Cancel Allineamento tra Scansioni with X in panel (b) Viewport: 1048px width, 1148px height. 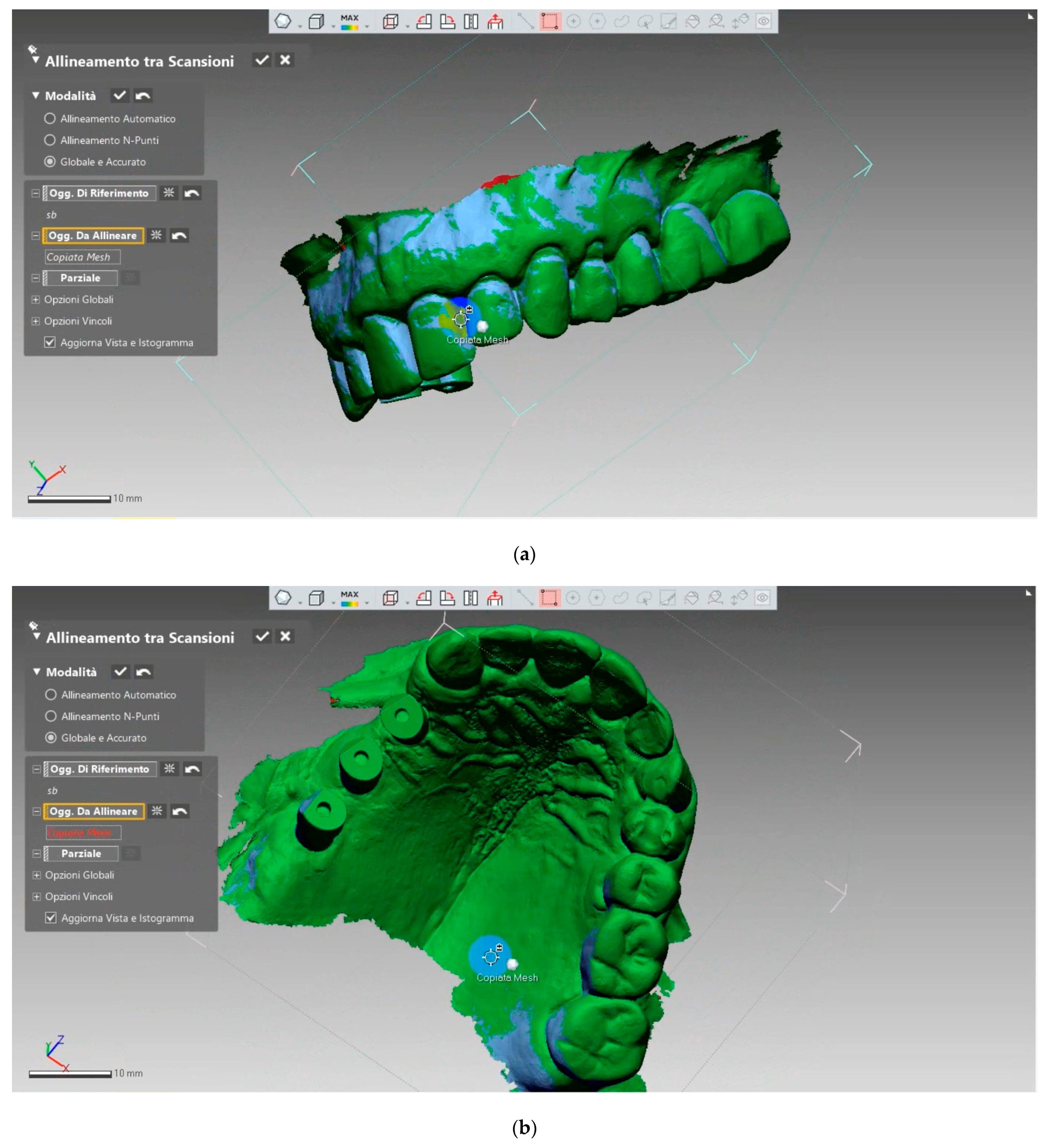[x=285, y=636]
